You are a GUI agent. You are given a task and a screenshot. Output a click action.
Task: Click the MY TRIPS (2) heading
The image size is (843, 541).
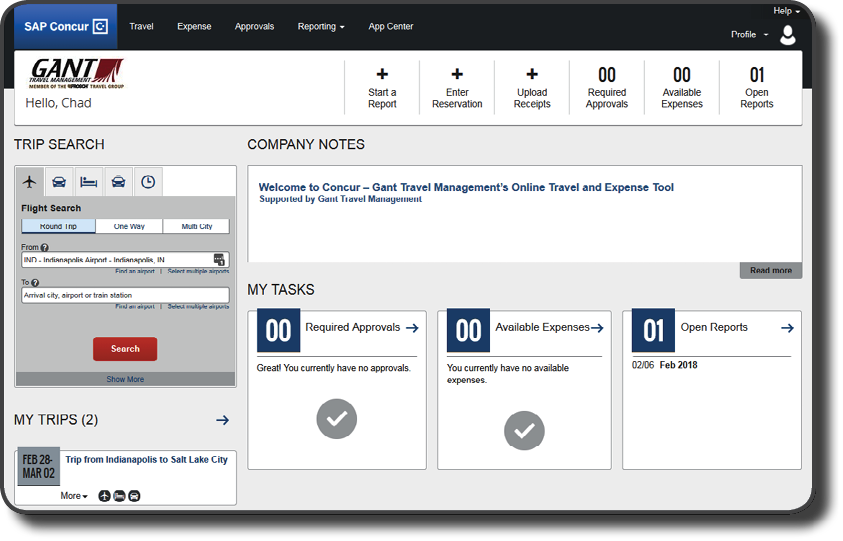(x=56, y=420)
